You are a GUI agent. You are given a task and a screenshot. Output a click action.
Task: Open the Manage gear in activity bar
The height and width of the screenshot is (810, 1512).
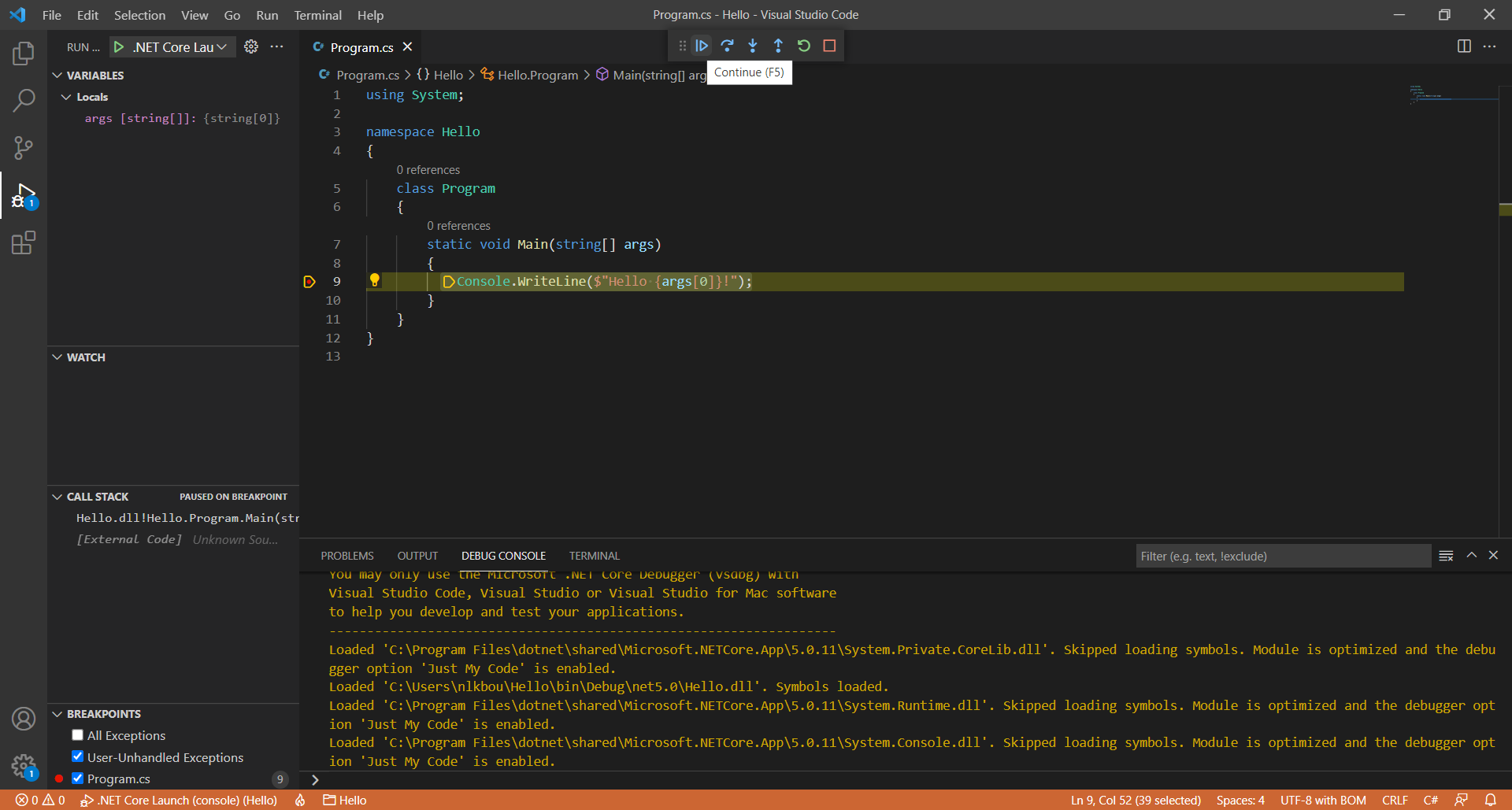[24, 766]
